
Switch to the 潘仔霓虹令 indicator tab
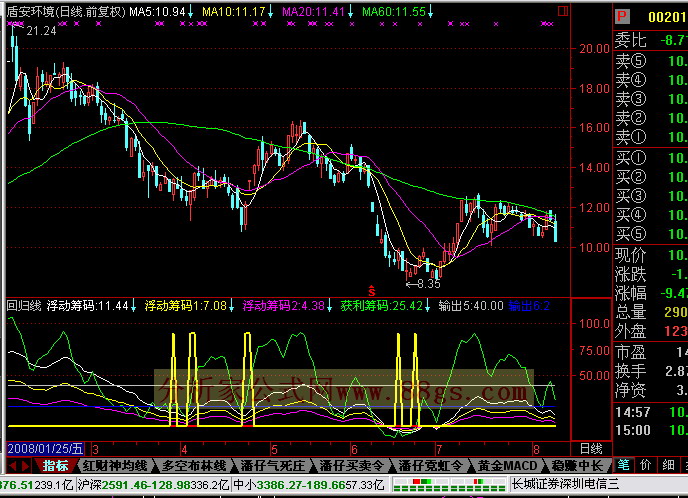pyautogui.click(x=430, y=466)
